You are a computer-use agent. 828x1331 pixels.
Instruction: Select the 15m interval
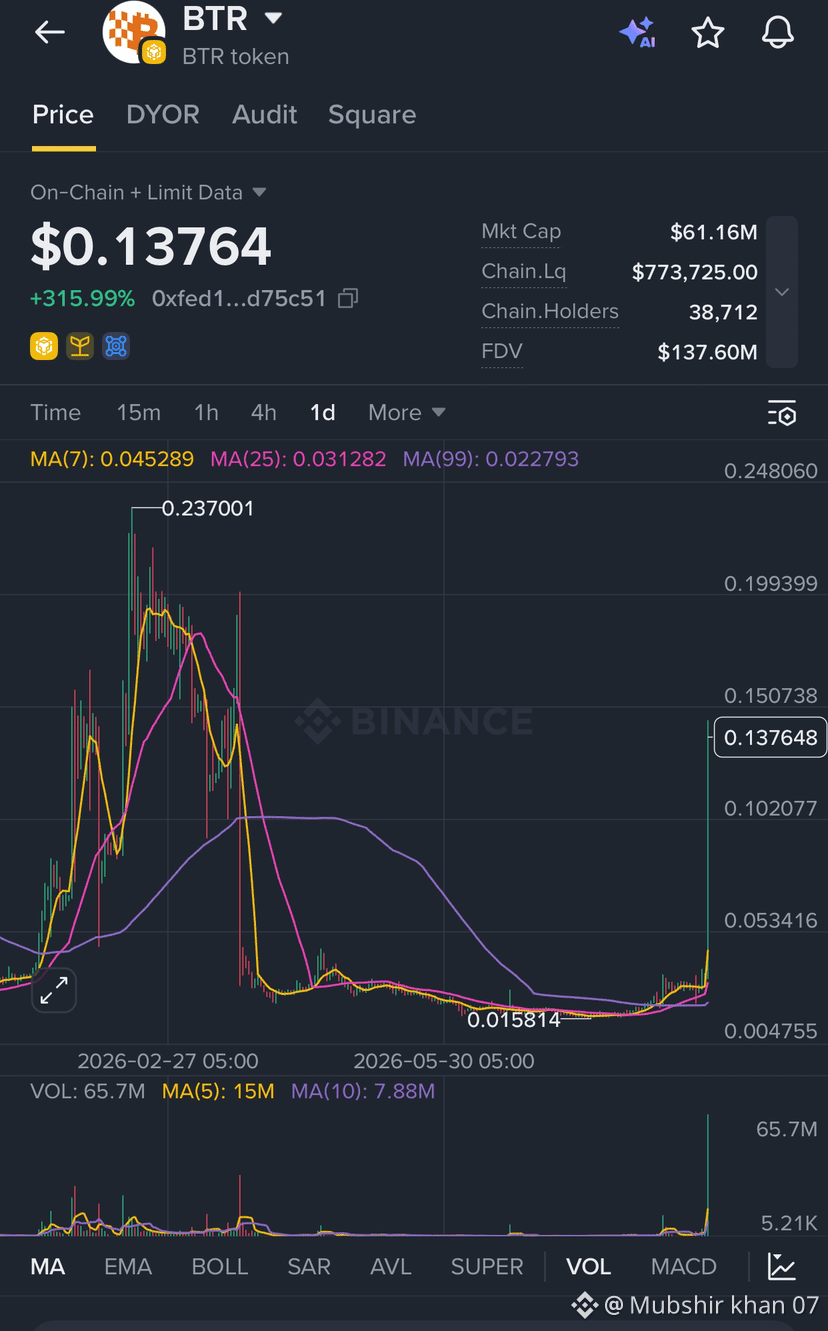click(139, 412)
